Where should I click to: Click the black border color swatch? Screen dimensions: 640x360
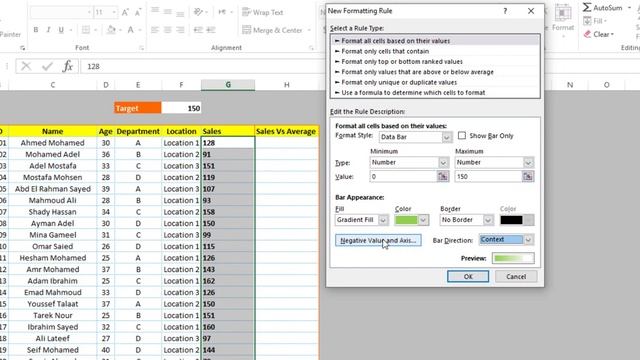click(x=511, y=220)
